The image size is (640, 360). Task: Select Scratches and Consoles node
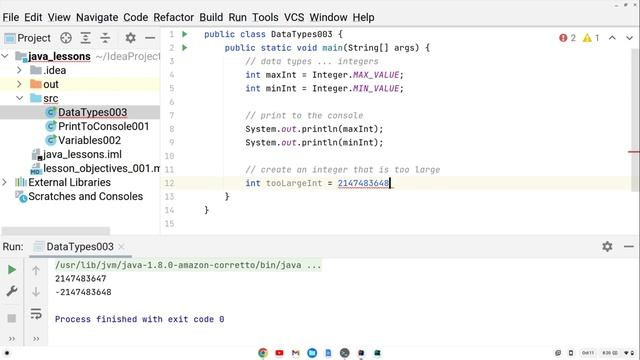click(85, 196)
